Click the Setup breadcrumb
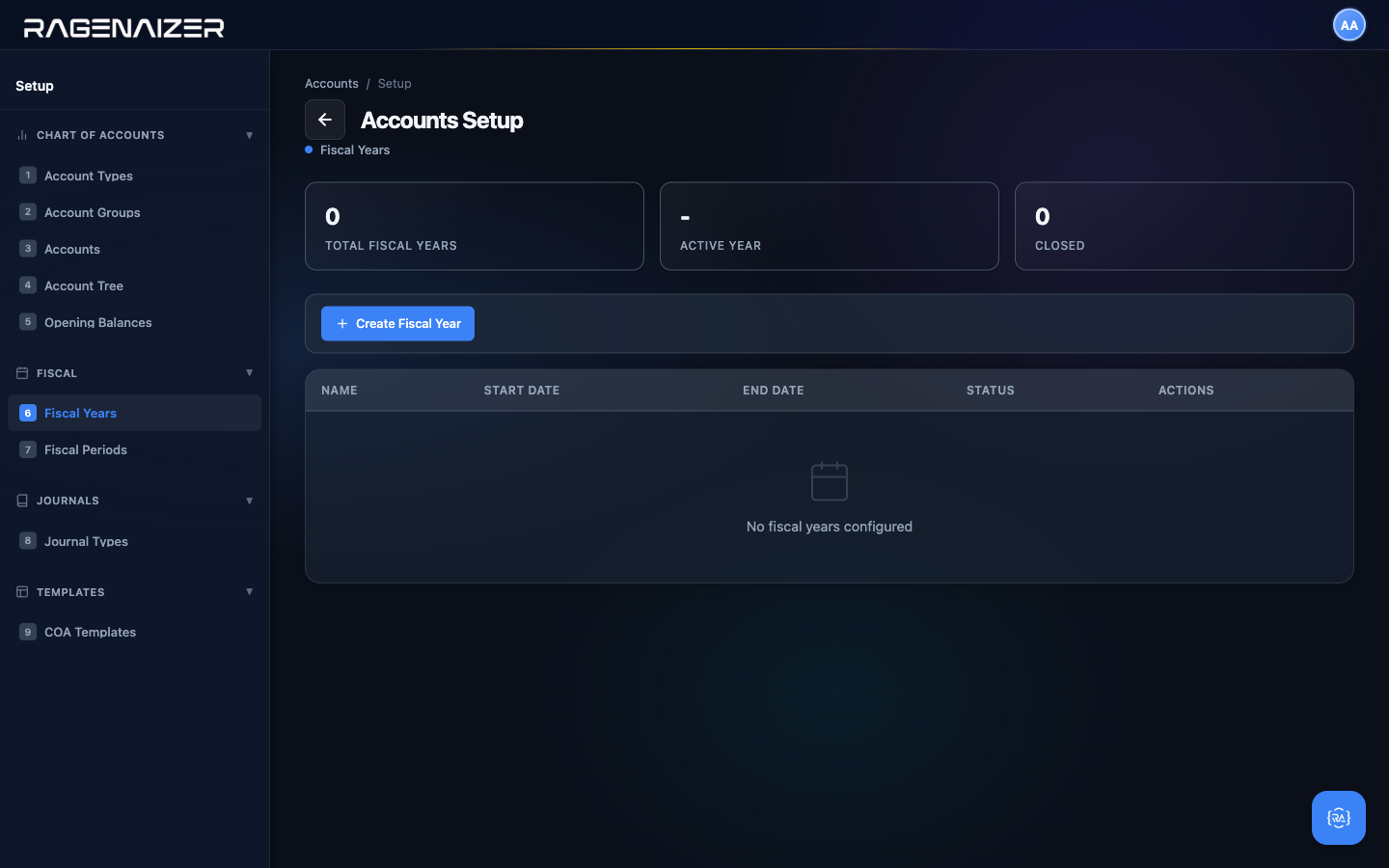 click(x=395, y=84)
